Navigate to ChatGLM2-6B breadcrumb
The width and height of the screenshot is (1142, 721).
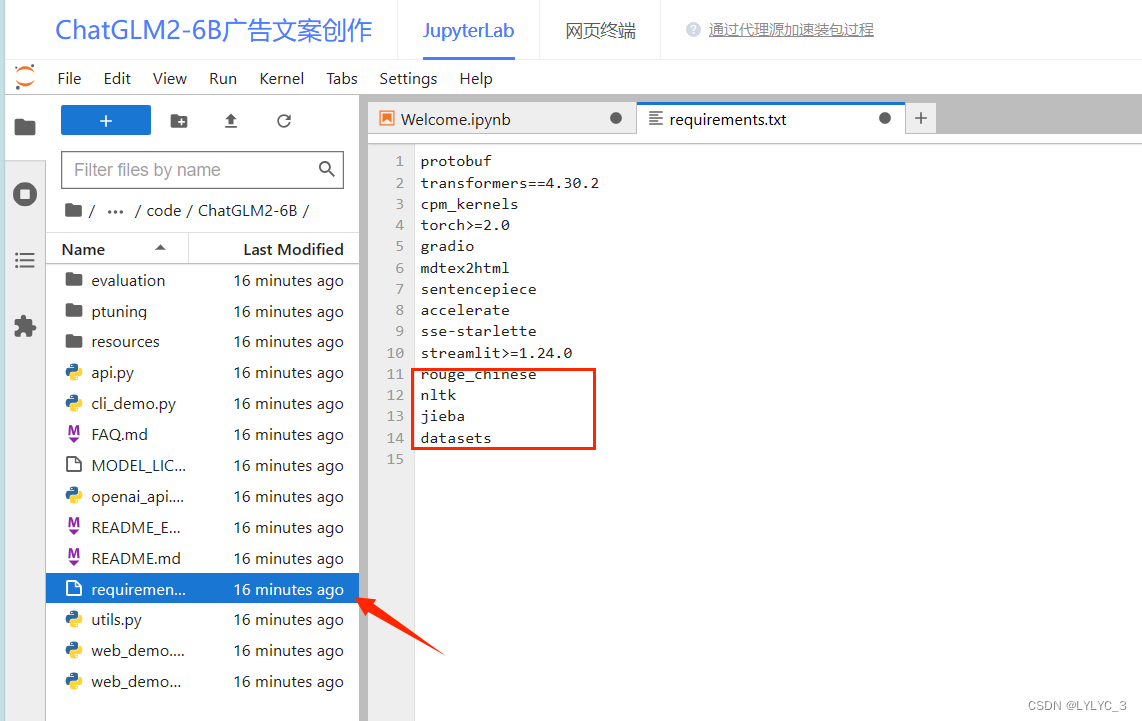point(248,210)
